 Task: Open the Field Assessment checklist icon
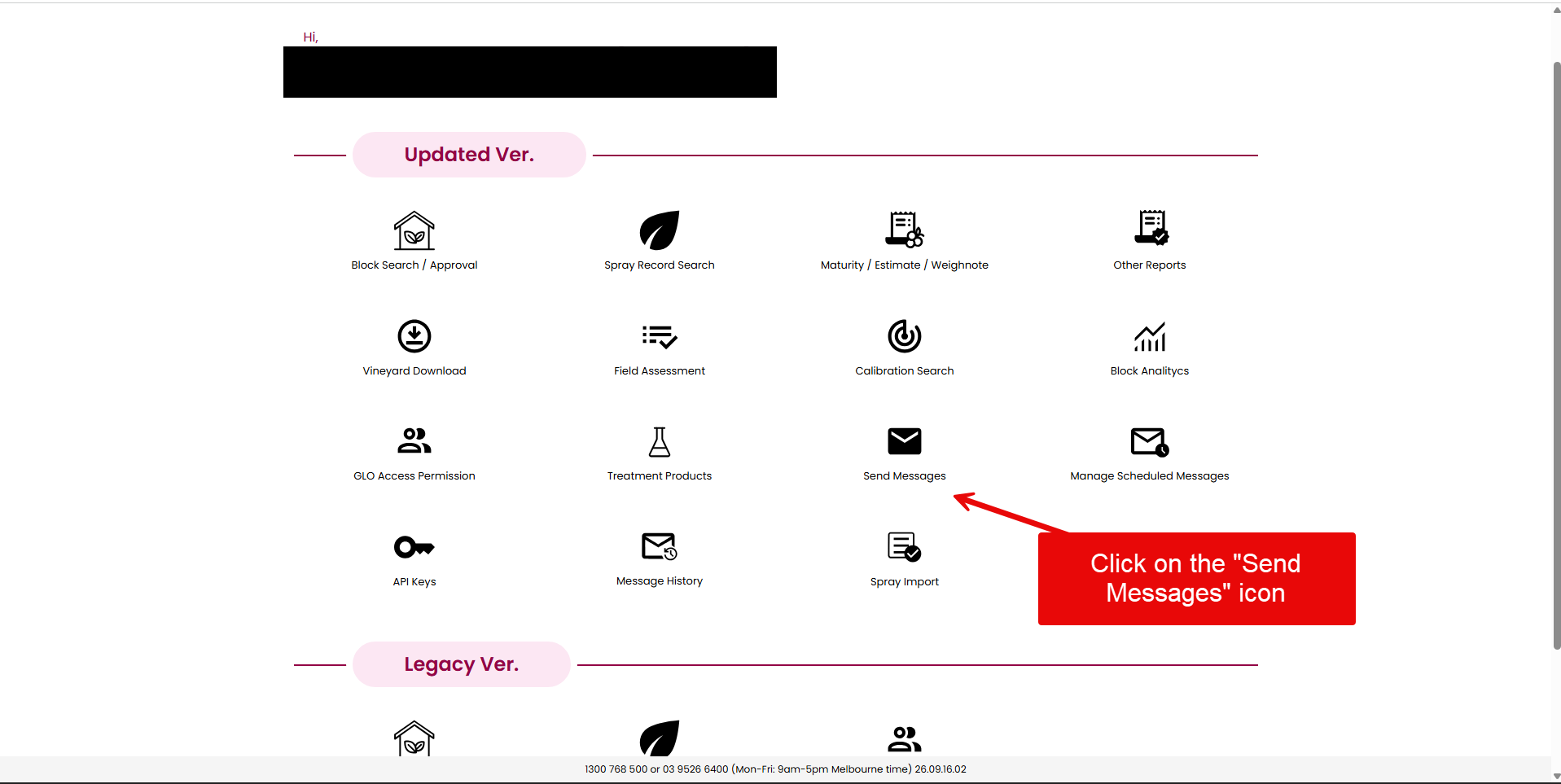tap(660, 336)
